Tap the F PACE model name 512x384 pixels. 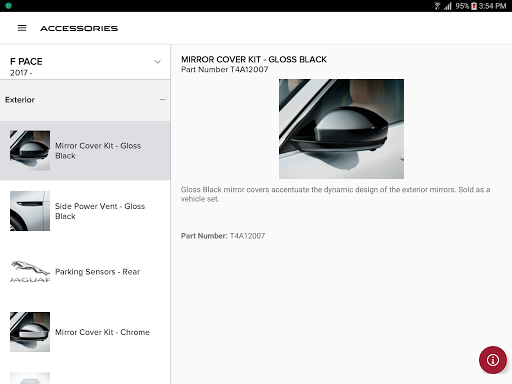26,62
